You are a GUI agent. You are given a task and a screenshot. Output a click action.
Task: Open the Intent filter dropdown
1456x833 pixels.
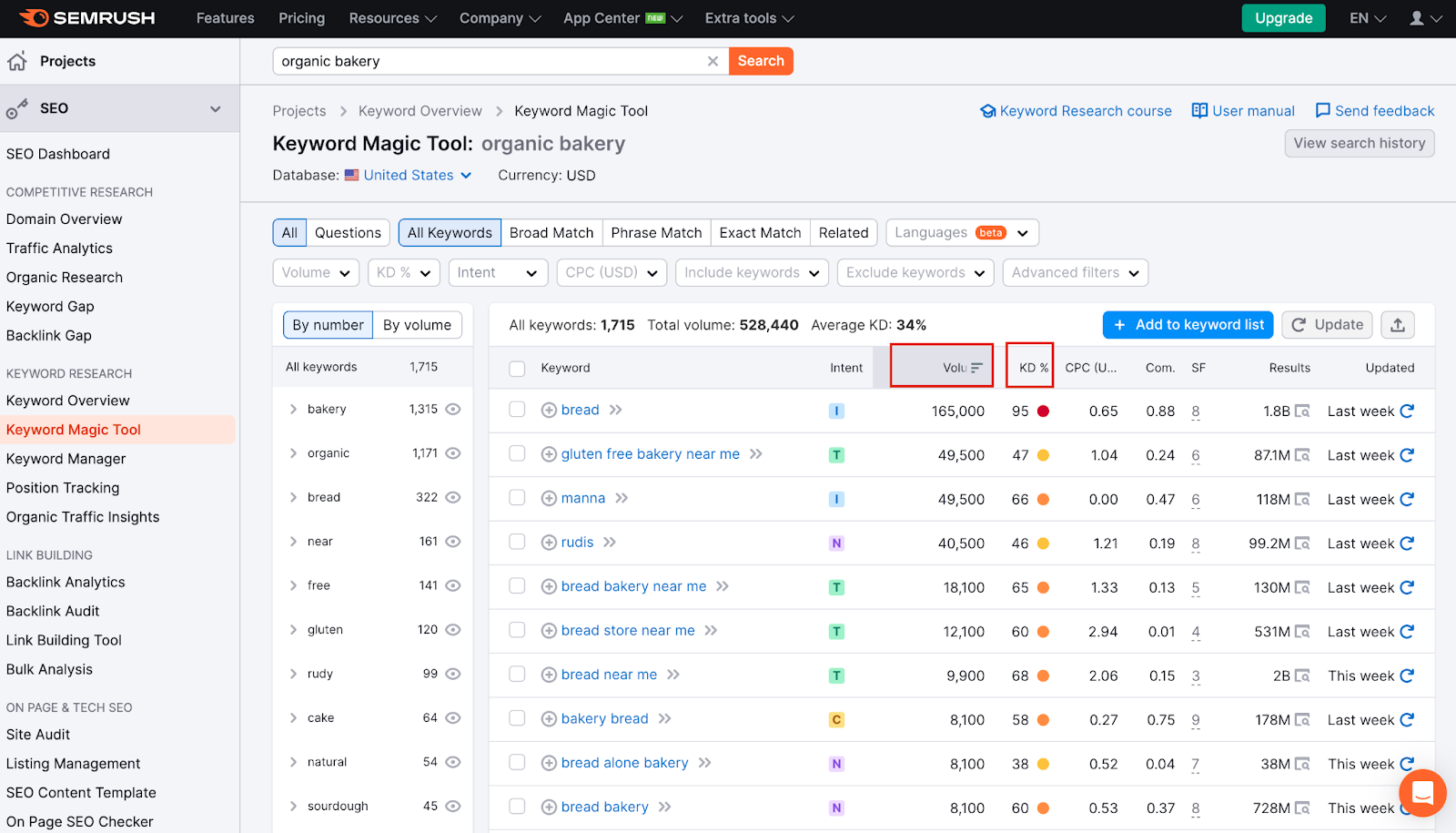pos(498,272)
